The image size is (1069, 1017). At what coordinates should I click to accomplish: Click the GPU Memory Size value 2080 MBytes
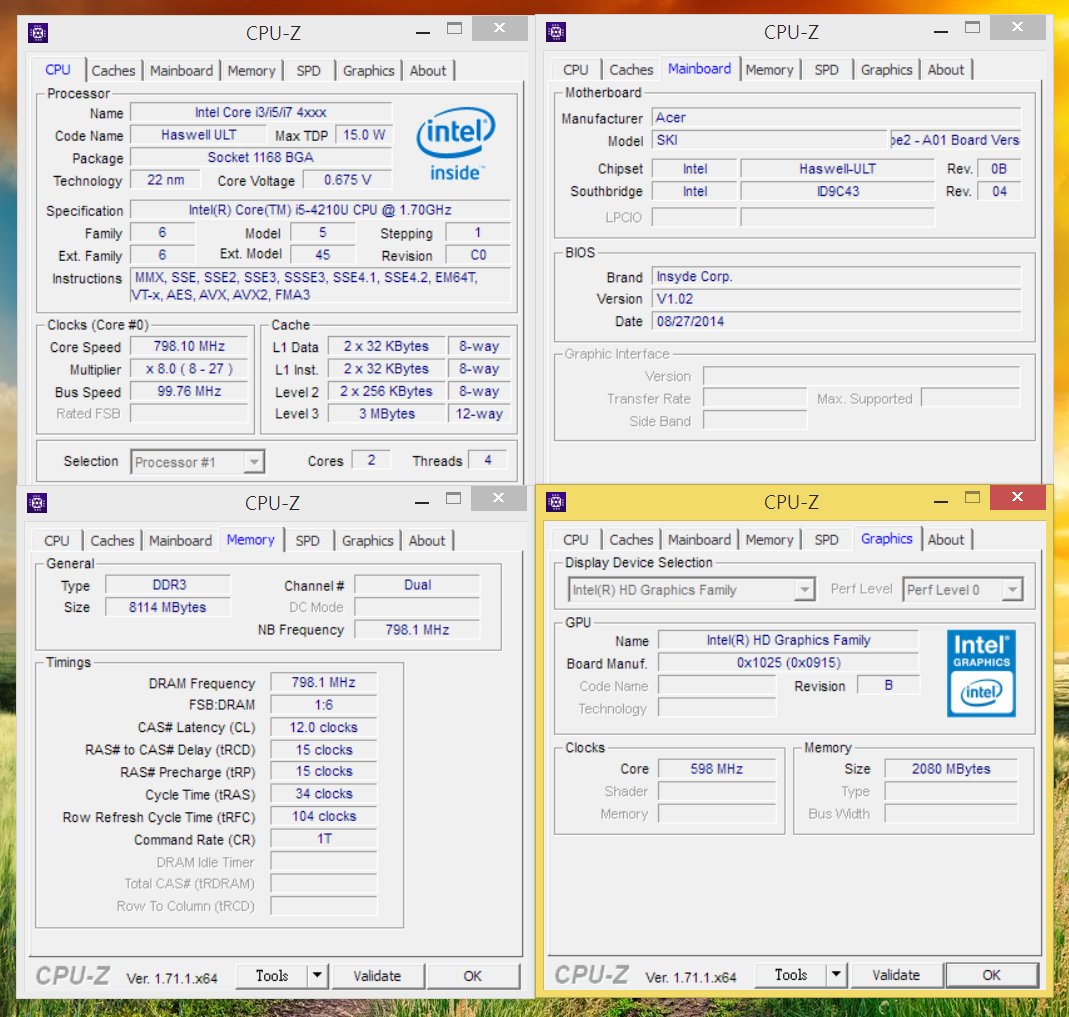(951, 769)
